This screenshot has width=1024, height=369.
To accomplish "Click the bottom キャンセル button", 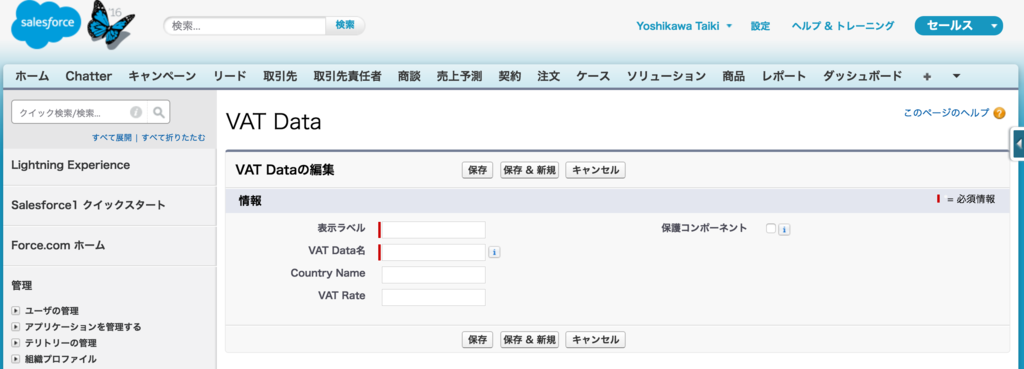I will (x=596, y=340).
